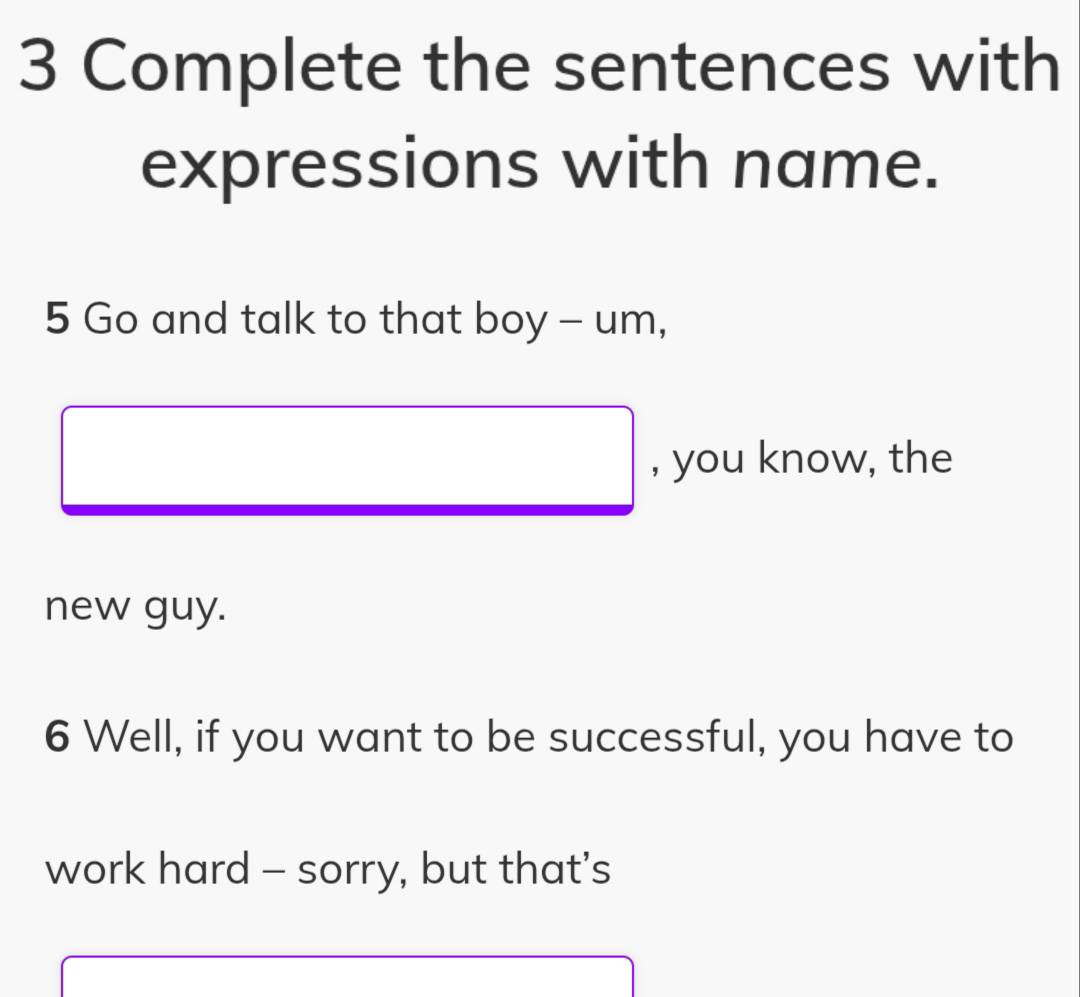The width and height of the screenshot is (1080, 997).
Task: Click the purple underline of the answer box
Action: point(347,510)
